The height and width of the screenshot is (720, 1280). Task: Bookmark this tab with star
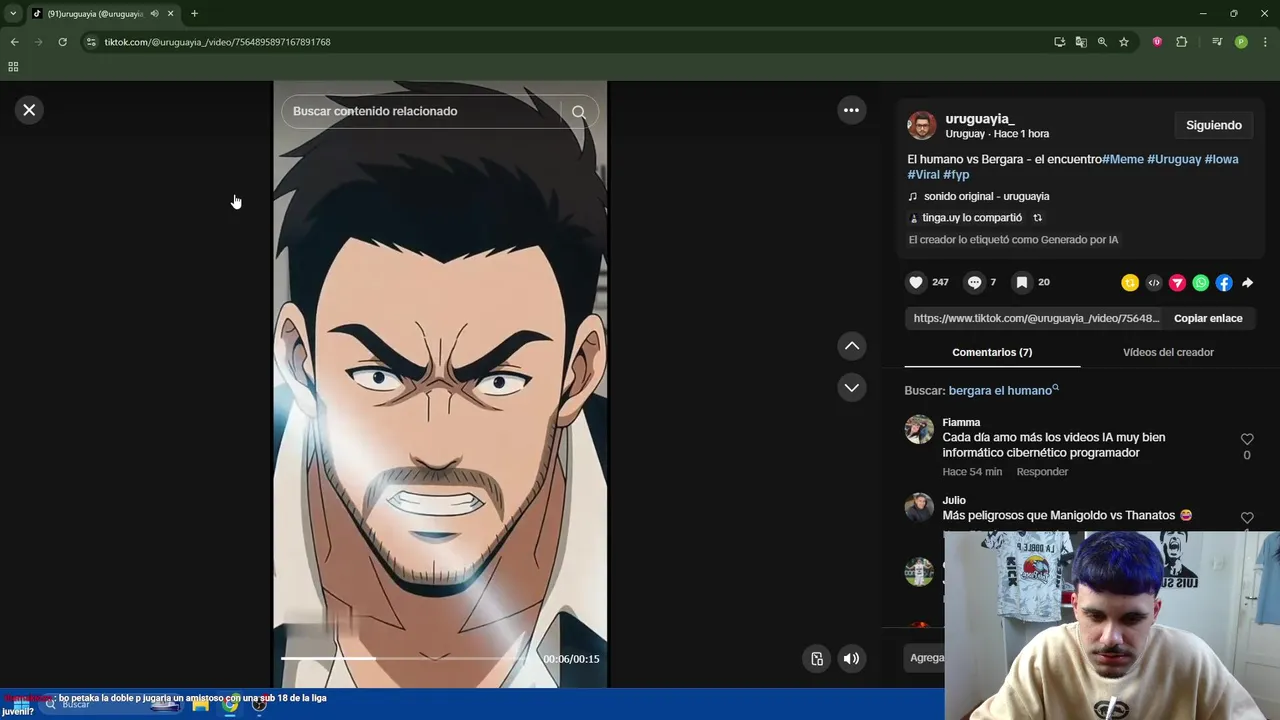pyautogui.click(x=1124, y=42)
